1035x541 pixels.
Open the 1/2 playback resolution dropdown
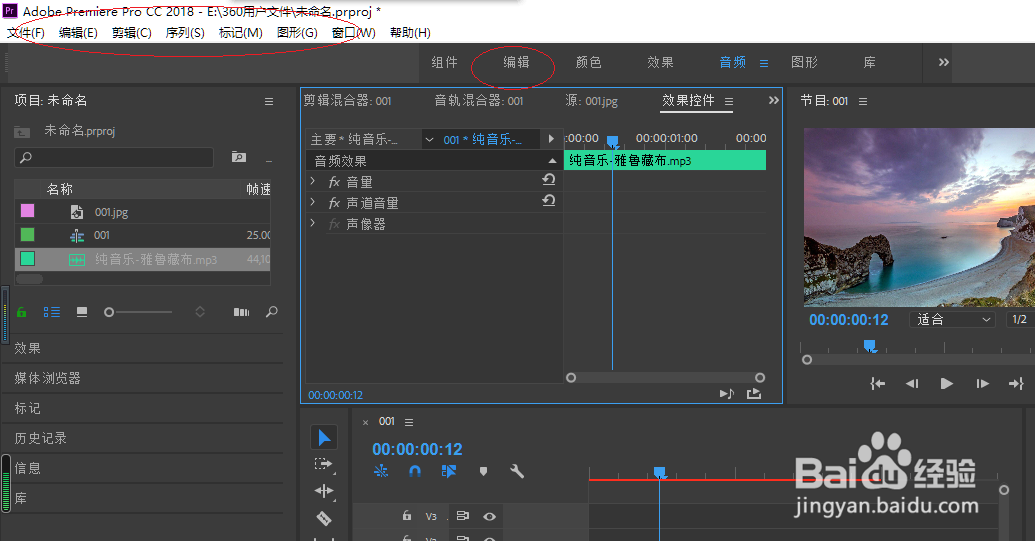click(x=1020, y=319)
